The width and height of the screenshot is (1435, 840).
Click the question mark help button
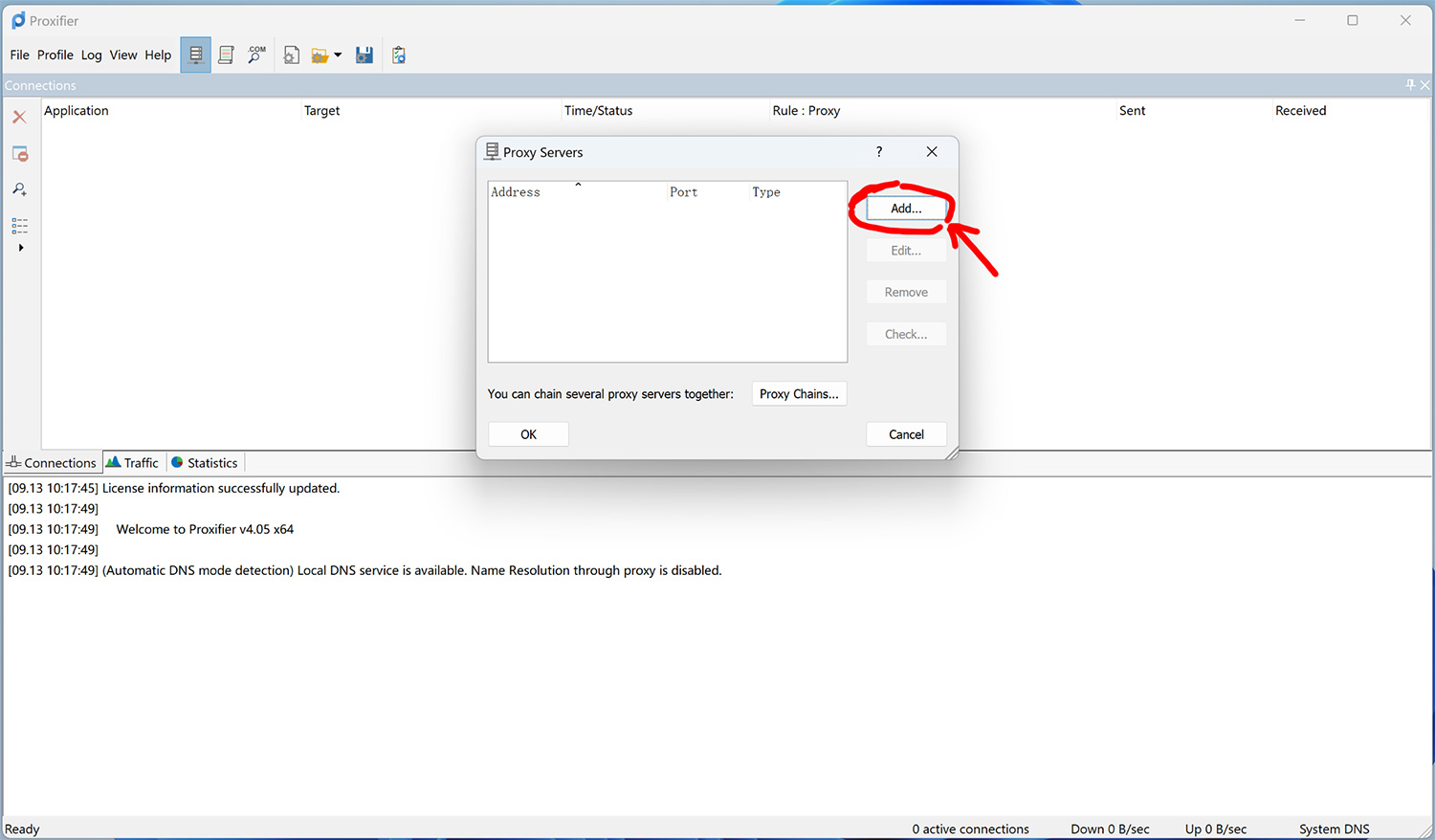coord(879,151)
